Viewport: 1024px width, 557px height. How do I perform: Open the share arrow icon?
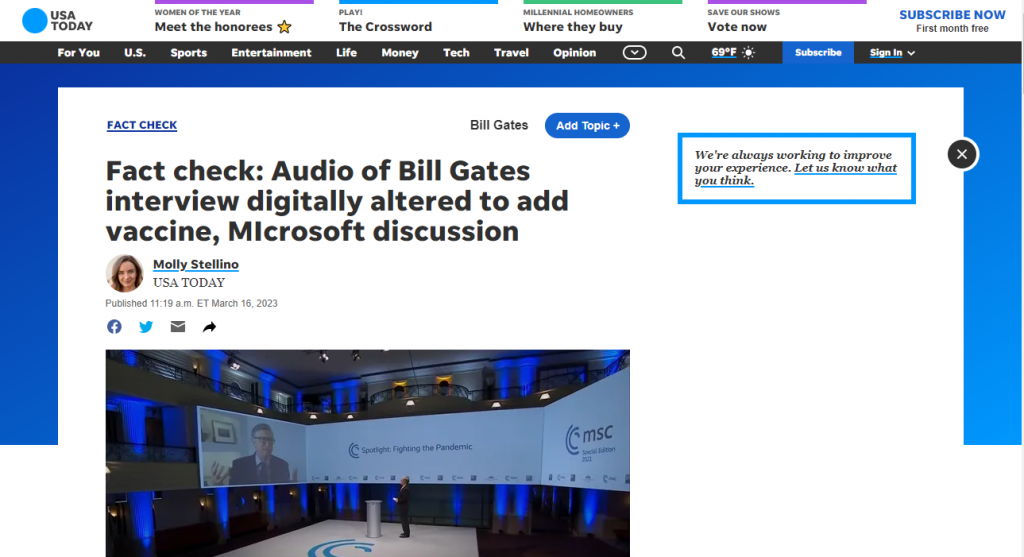[209, 326]
